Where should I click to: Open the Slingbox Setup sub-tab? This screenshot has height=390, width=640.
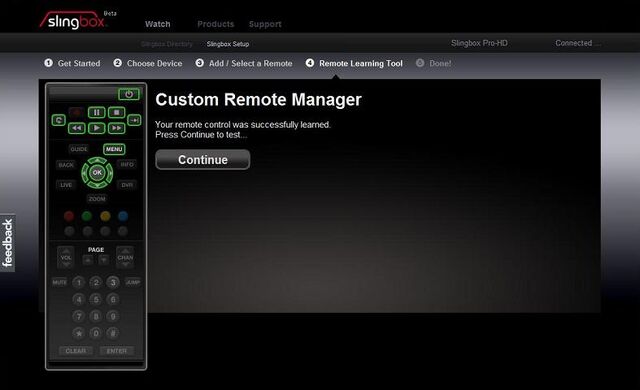click(x=228, y=44)
